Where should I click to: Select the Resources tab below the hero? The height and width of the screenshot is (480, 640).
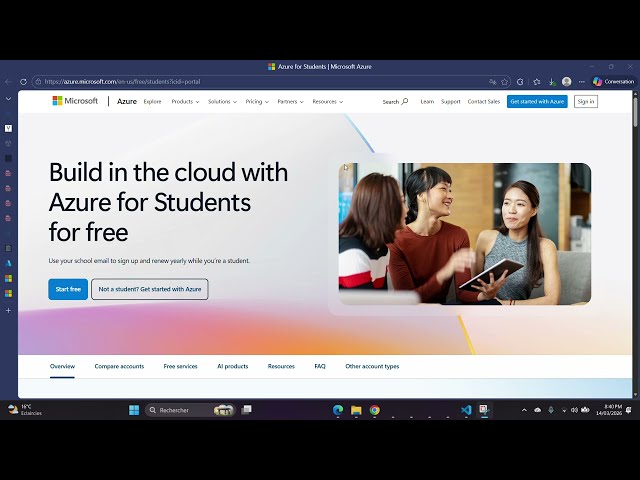pyautogui.click(x=281, y=367)
